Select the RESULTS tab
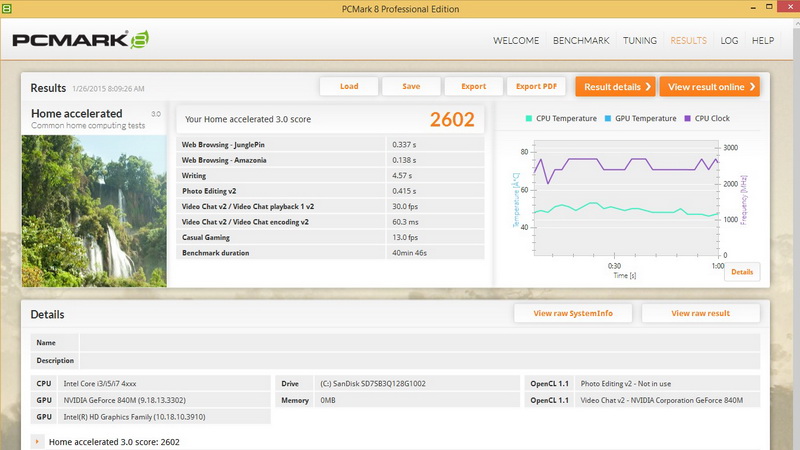800x450 pixels. pyautogui.click(x=688, y=40)
